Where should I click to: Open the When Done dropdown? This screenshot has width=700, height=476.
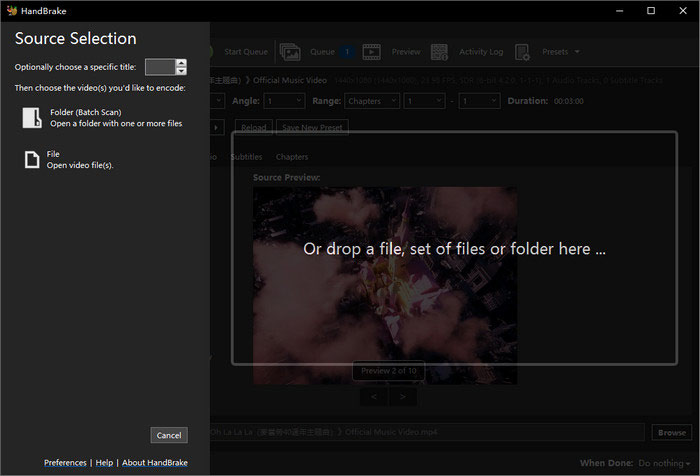click(x=664, y=463)
